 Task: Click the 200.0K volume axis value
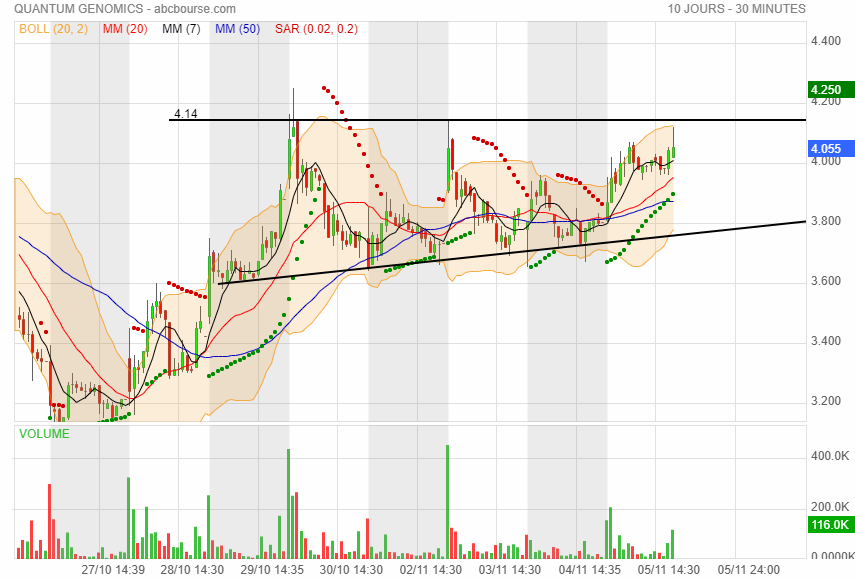[x=830, y=506]
